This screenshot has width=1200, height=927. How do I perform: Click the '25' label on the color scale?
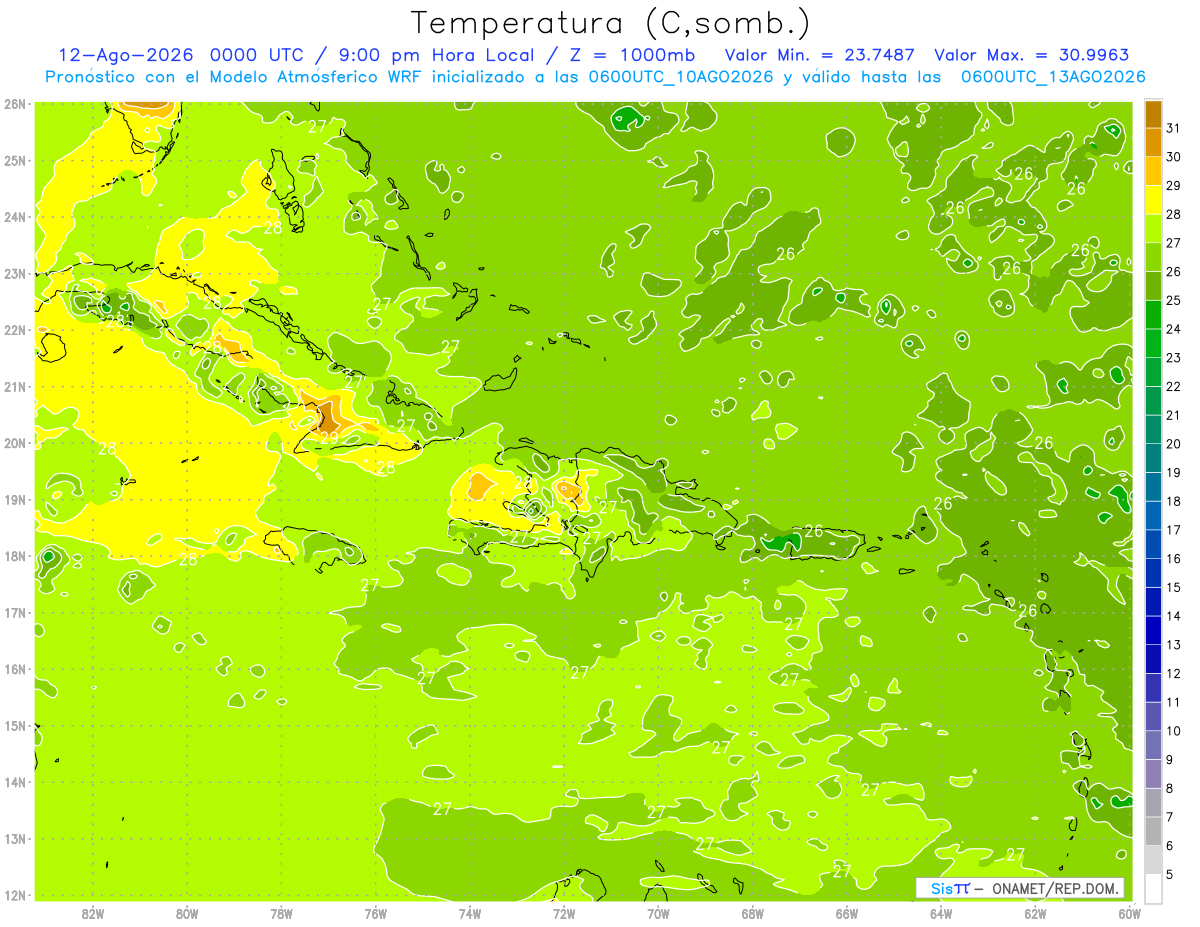pos(1173,300)
